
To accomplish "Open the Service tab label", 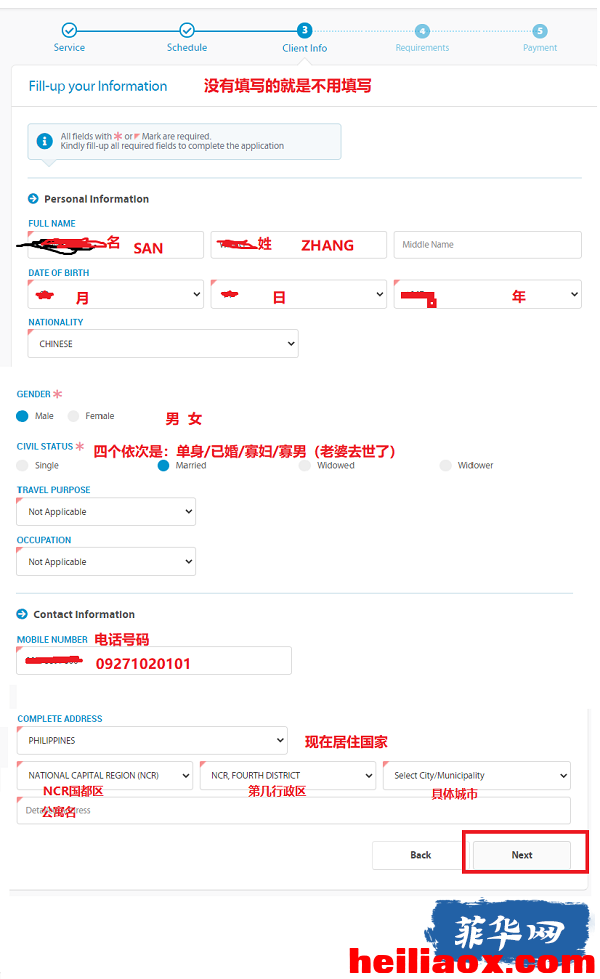I will [x=69, y=47].
